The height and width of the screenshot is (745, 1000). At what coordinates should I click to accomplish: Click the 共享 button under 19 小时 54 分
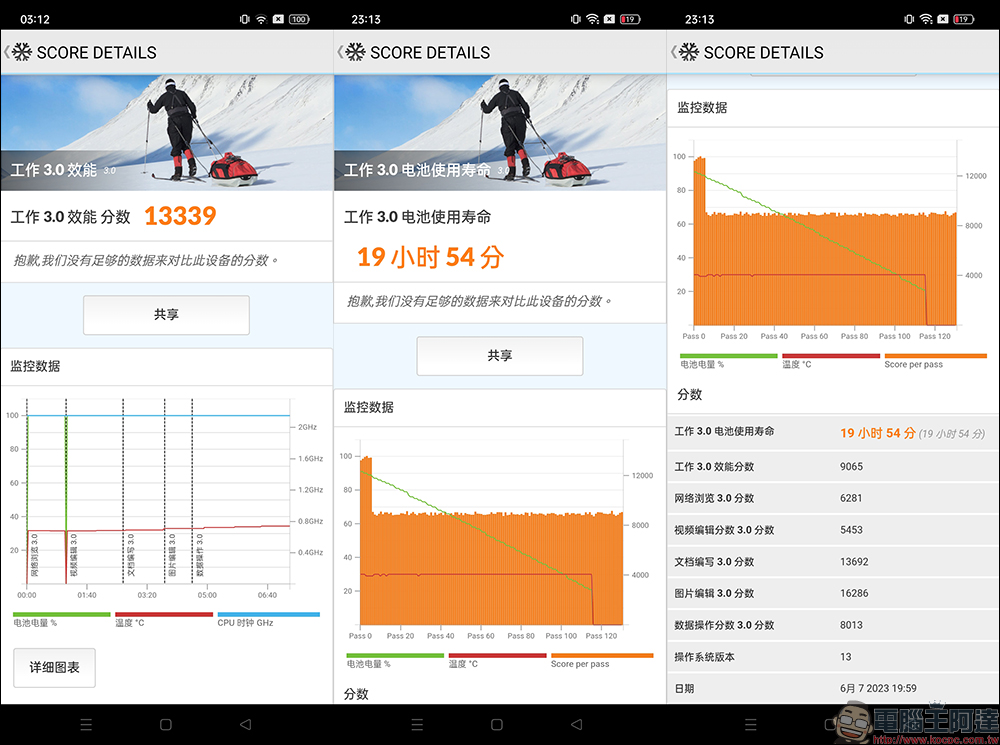click(x=499, y=356)
